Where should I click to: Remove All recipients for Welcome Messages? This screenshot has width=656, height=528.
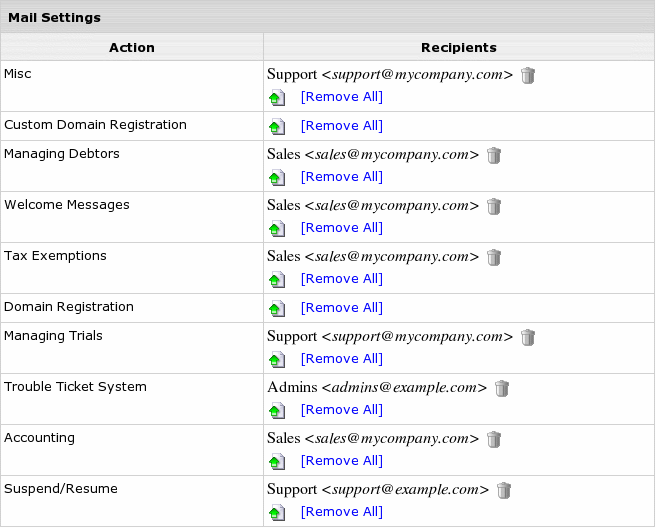pos(341,228)
